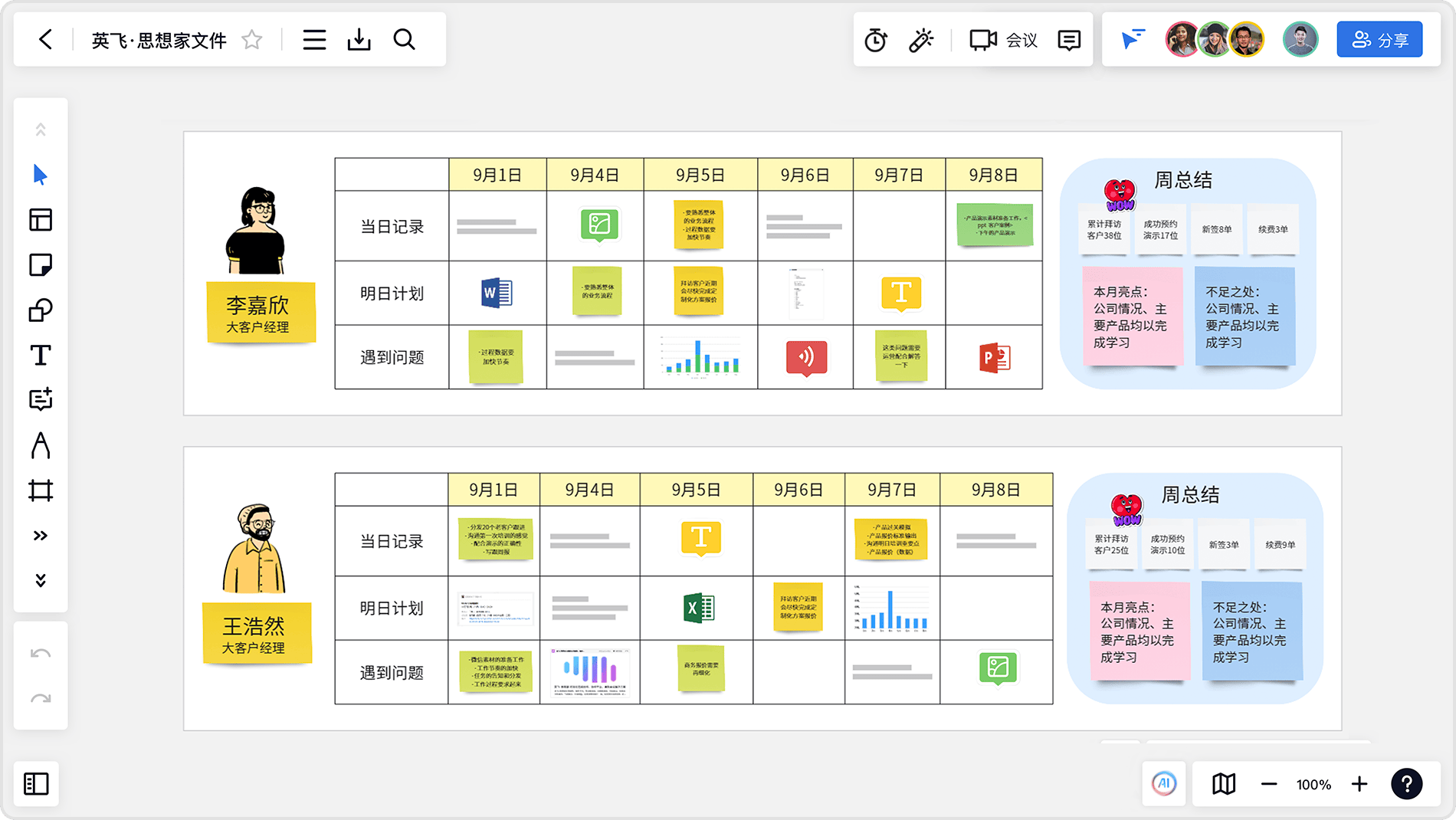Select the shapes tool
Viewport: 1456px width, 820px height.
click(x=41, y=310)
